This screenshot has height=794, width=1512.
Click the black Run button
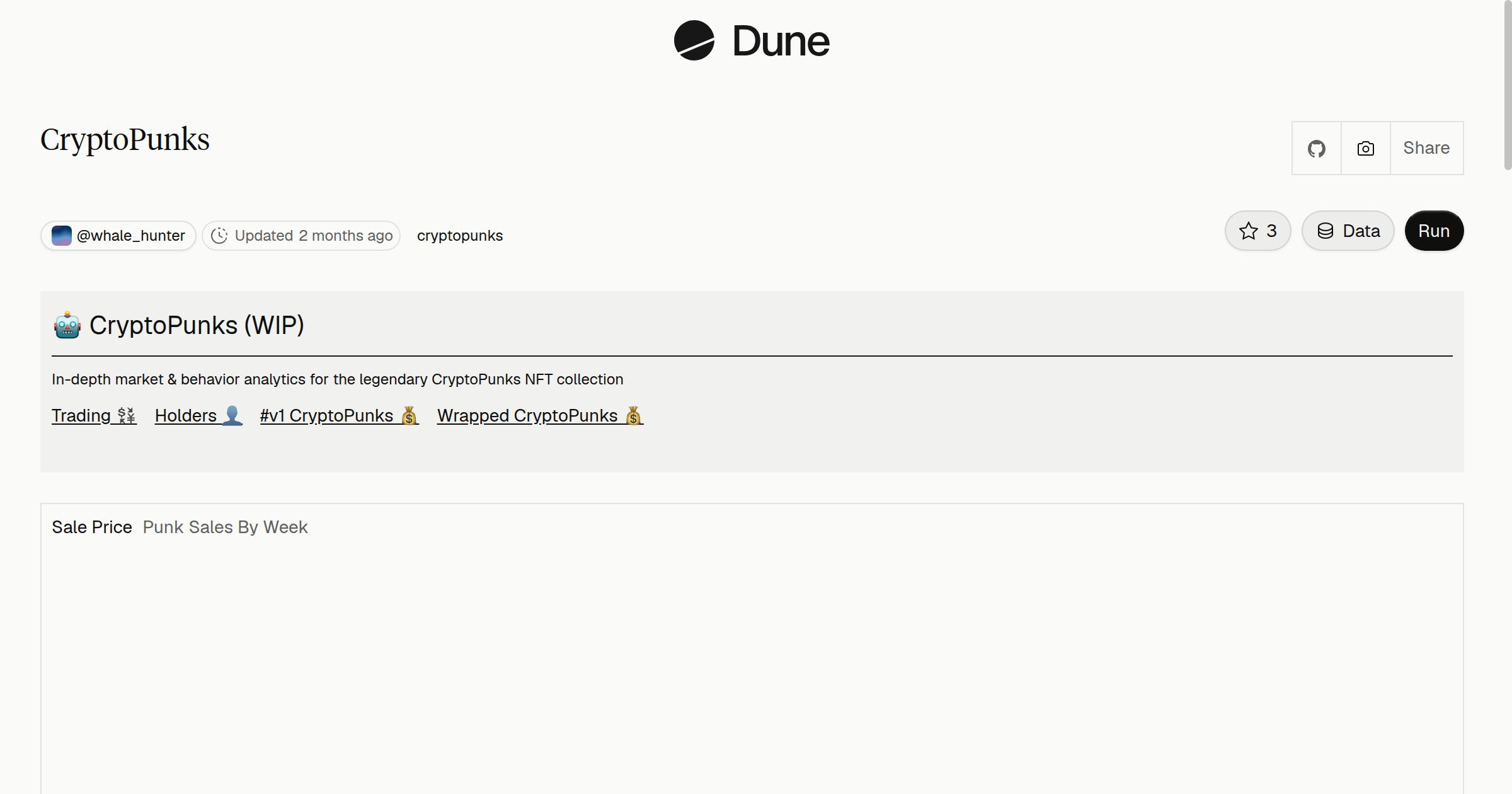tap(1434, 231)
